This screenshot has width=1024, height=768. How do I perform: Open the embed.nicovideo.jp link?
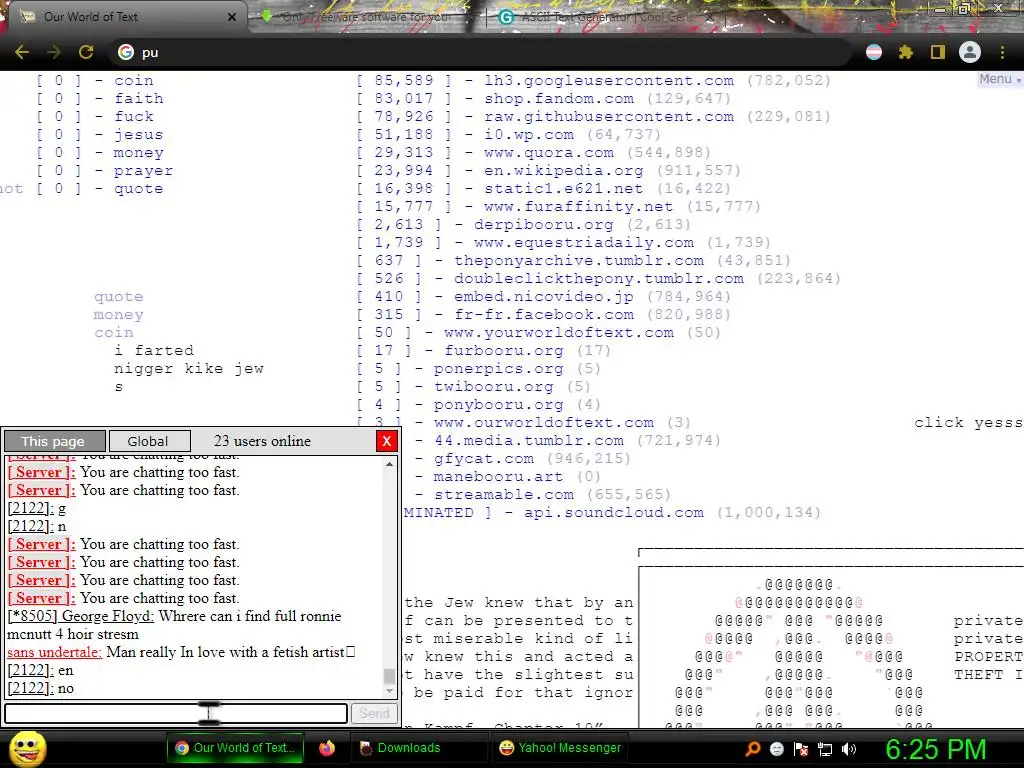543,296
